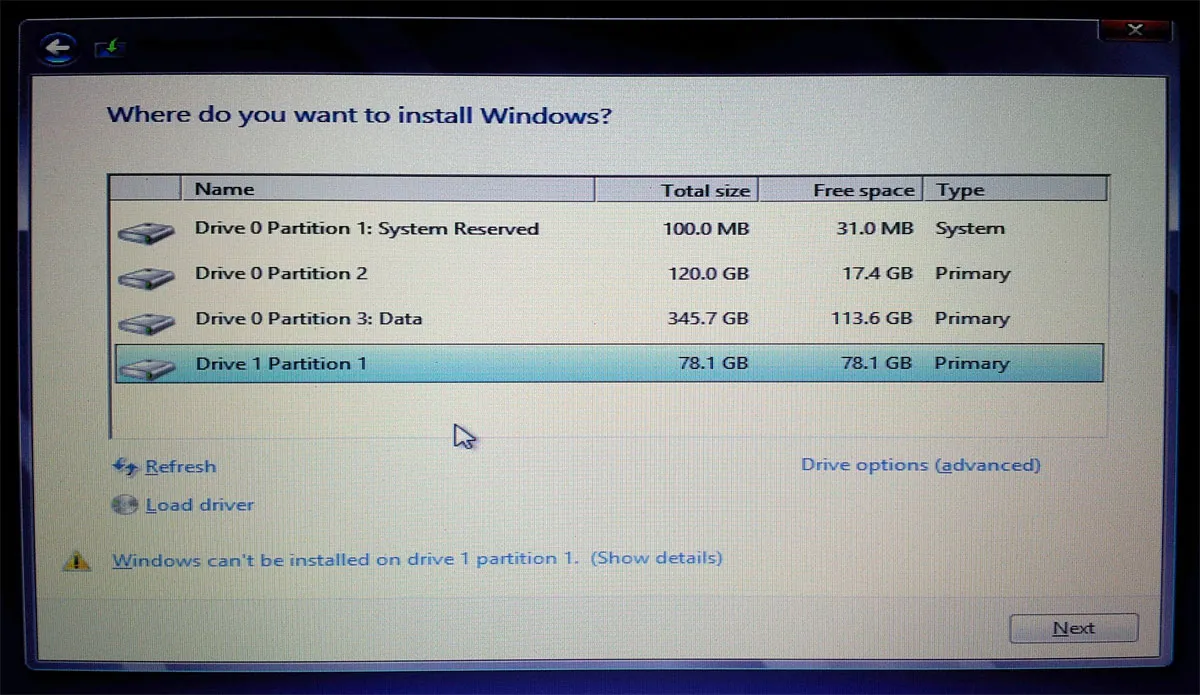Open Show details for the installation warning
This screenshot has height=695, width=1200.
point(657,558)
